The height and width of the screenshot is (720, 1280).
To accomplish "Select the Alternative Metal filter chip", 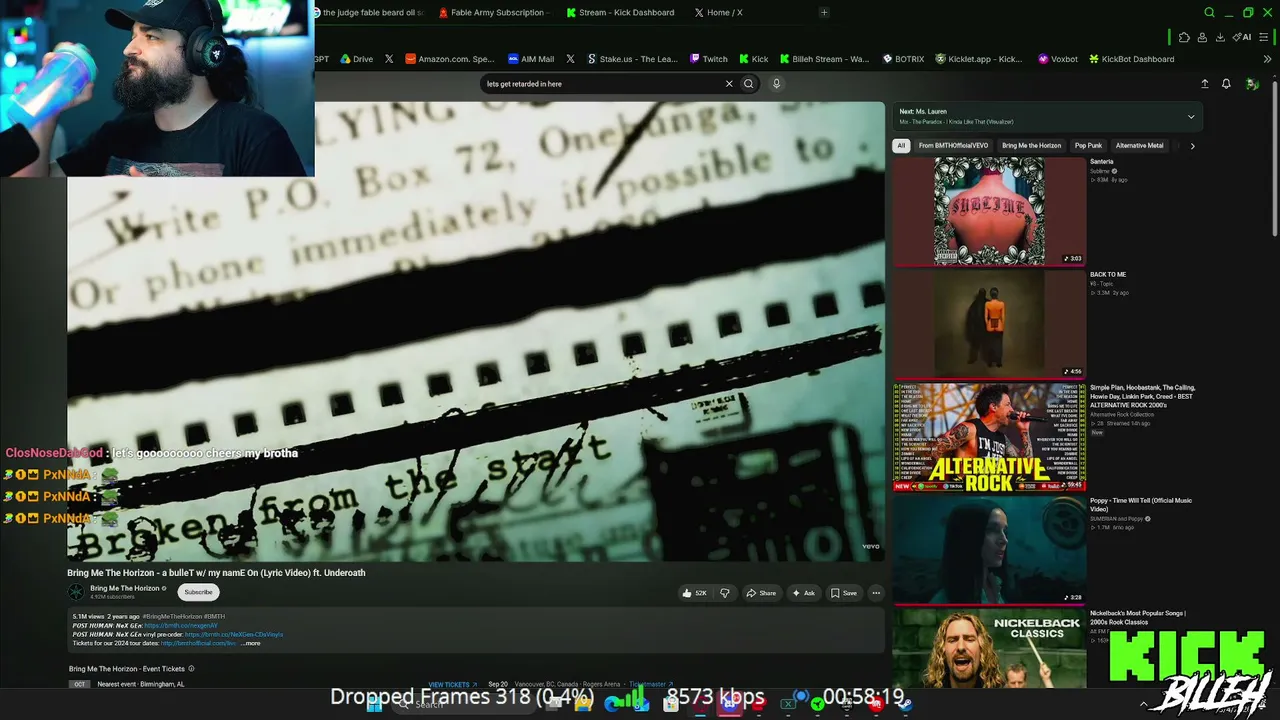I will pos(1139,146).
